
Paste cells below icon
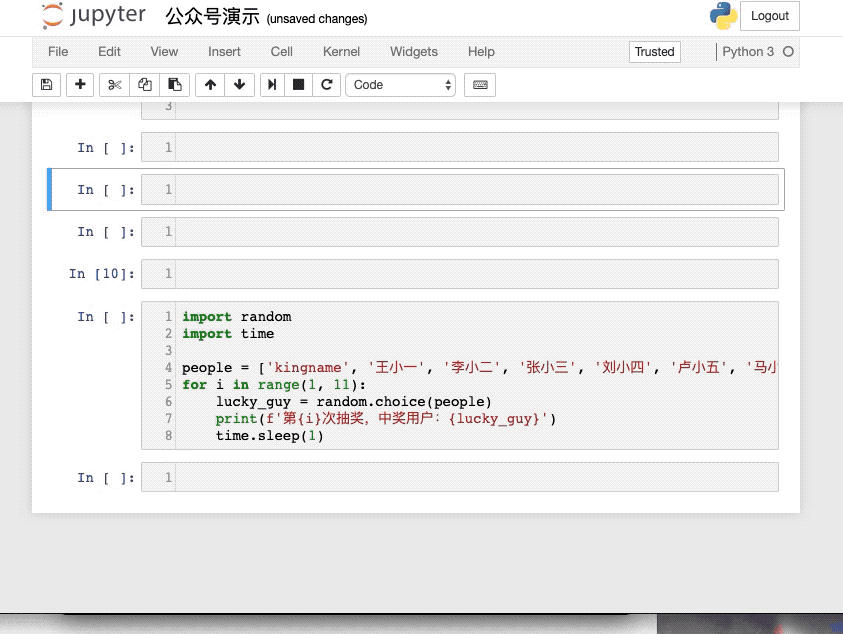pyautogui.click(x=175, y=85)
